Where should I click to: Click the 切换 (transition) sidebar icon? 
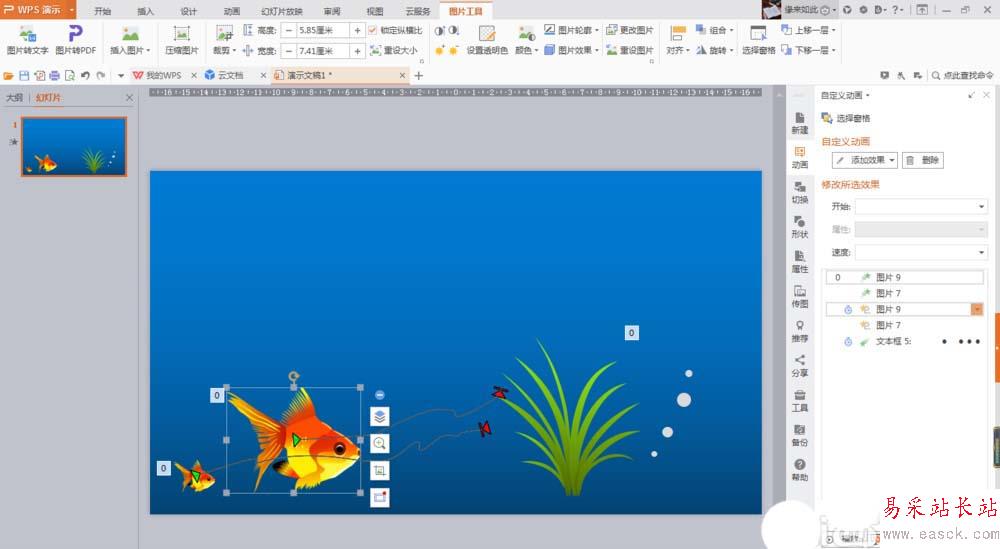pyautogui.click(x=800, y=192)
